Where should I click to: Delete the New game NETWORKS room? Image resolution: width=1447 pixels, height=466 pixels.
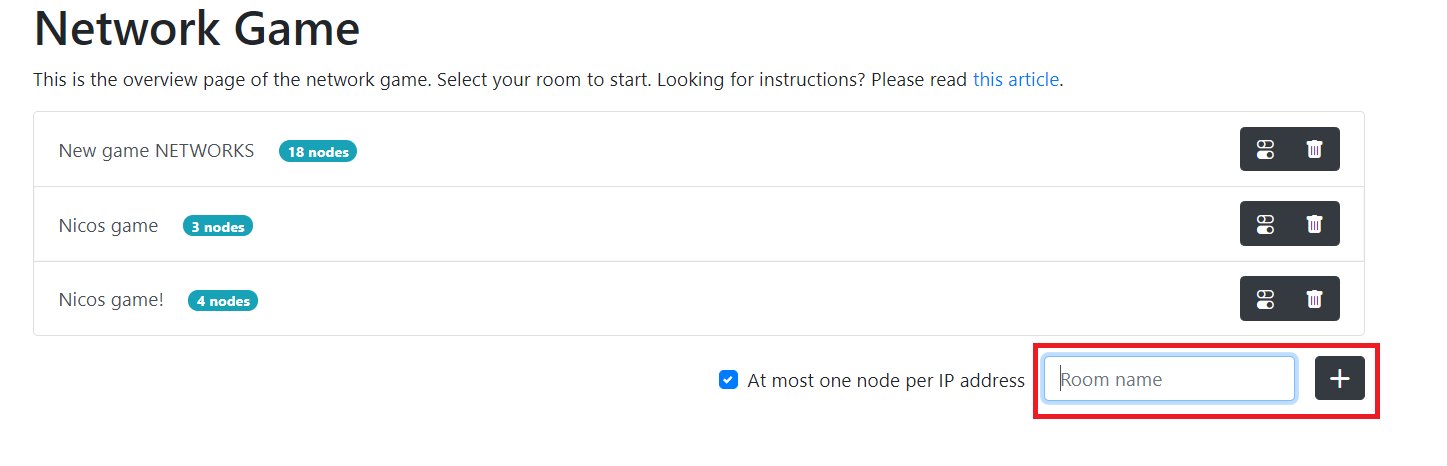pos(1314,149)
